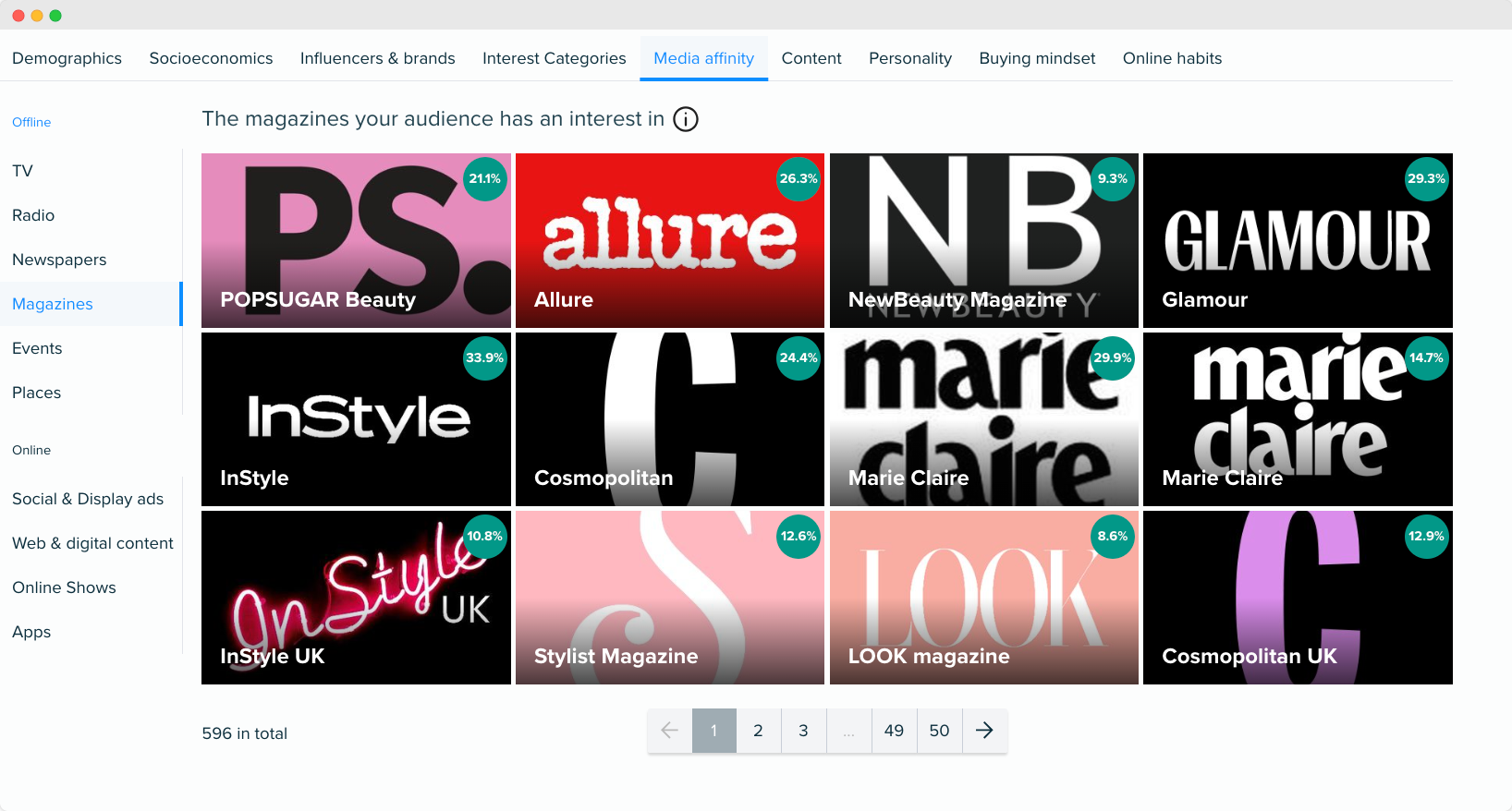
Task: Open the POPSUGAR Beauty magazine card
Action: click(x=356, y=240)
